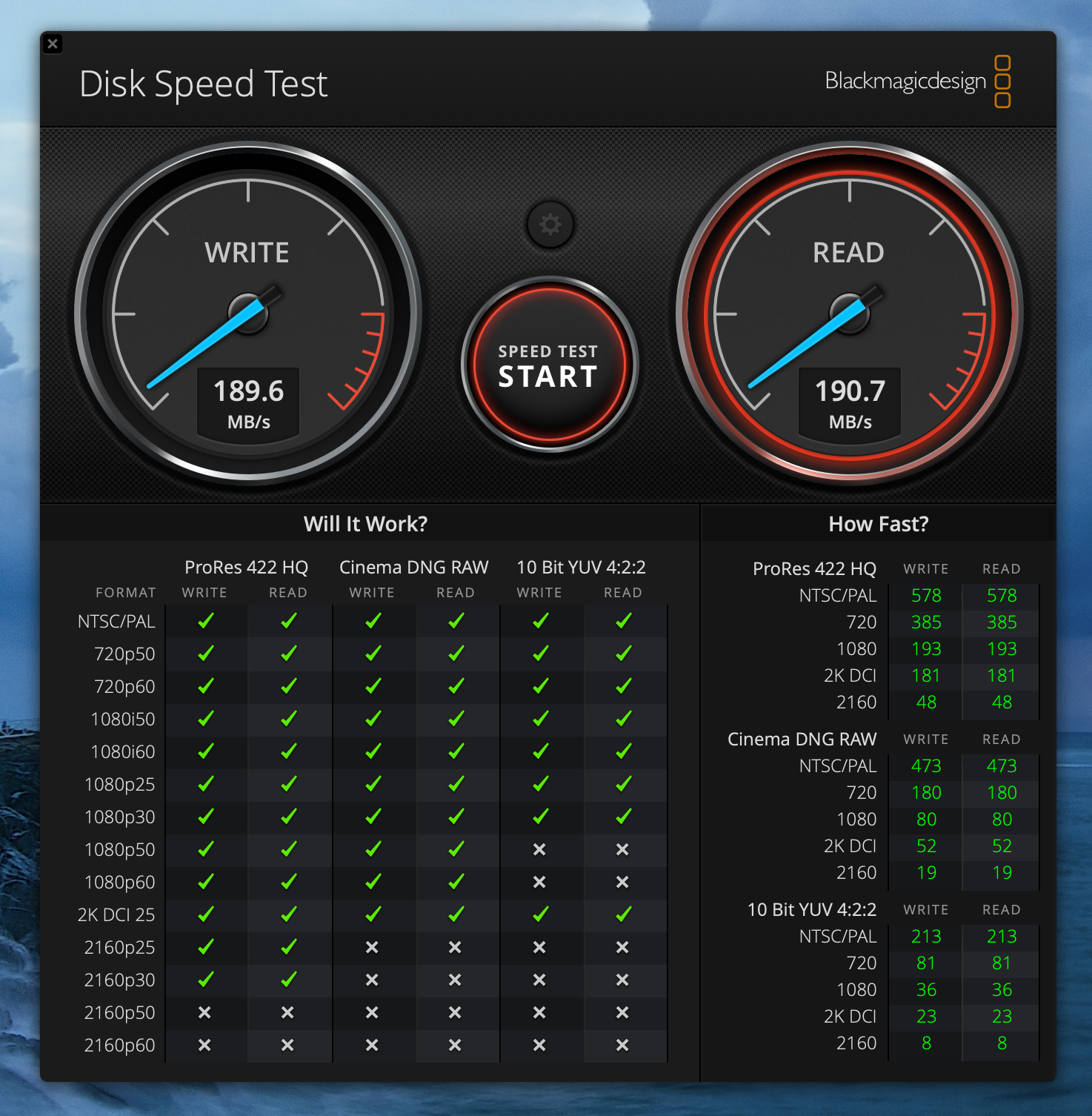This screenshot has height=1116, width=1092.
Task: Select 10 Bit YUV NTSC/PAL write value 213
Action: tap(926, 936)
